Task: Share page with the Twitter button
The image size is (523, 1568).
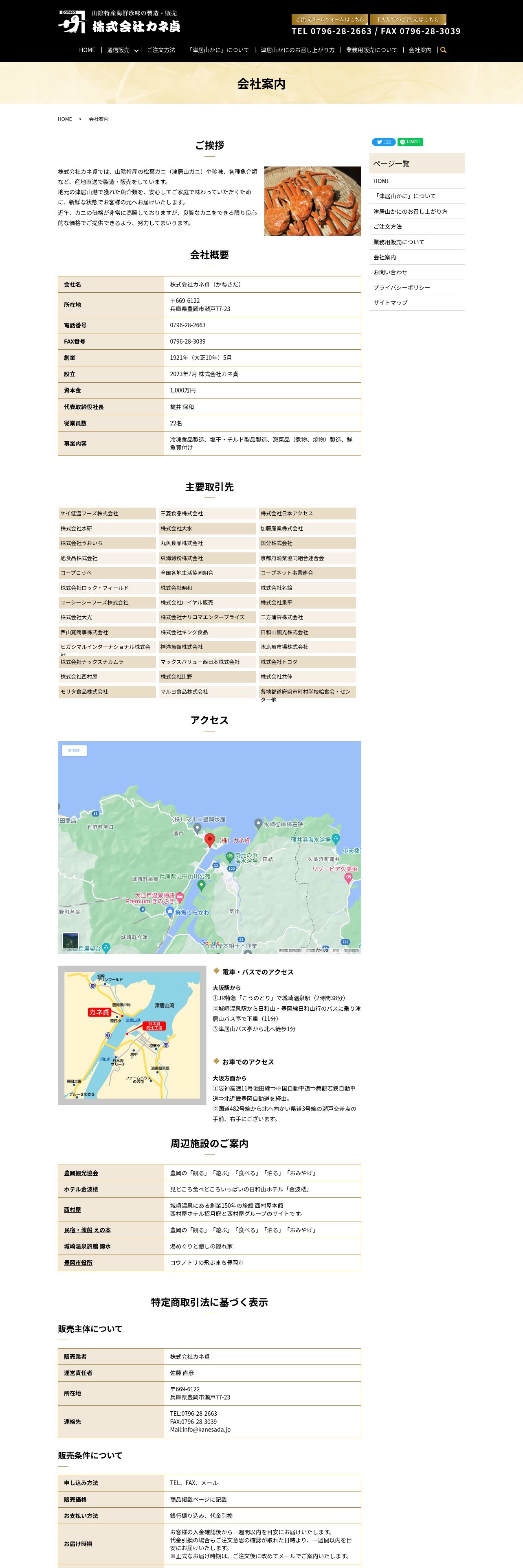Action: point(384,142)
